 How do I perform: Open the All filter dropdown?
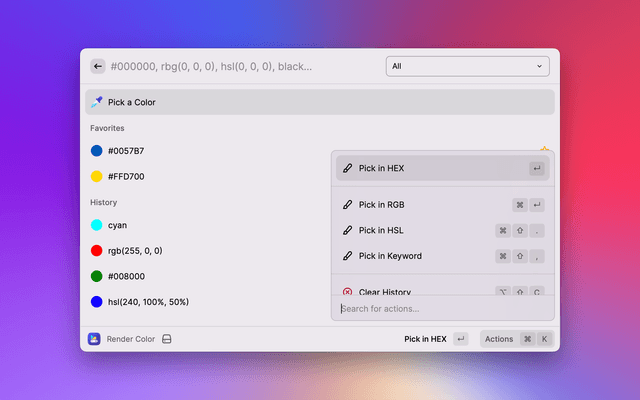[467, 66]
